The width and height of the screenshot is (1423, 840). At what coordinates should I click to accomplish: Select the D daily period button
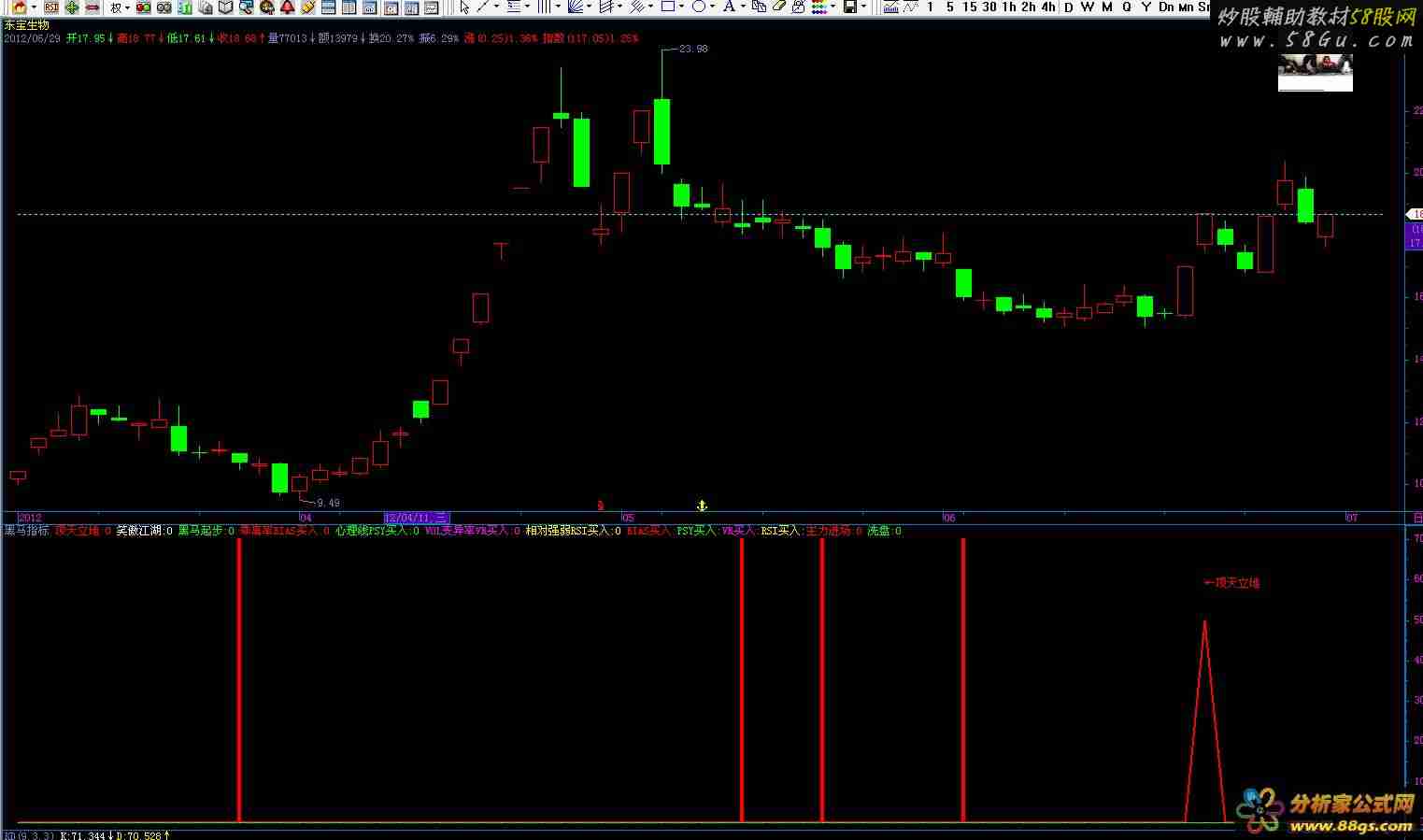(1069, 7)
